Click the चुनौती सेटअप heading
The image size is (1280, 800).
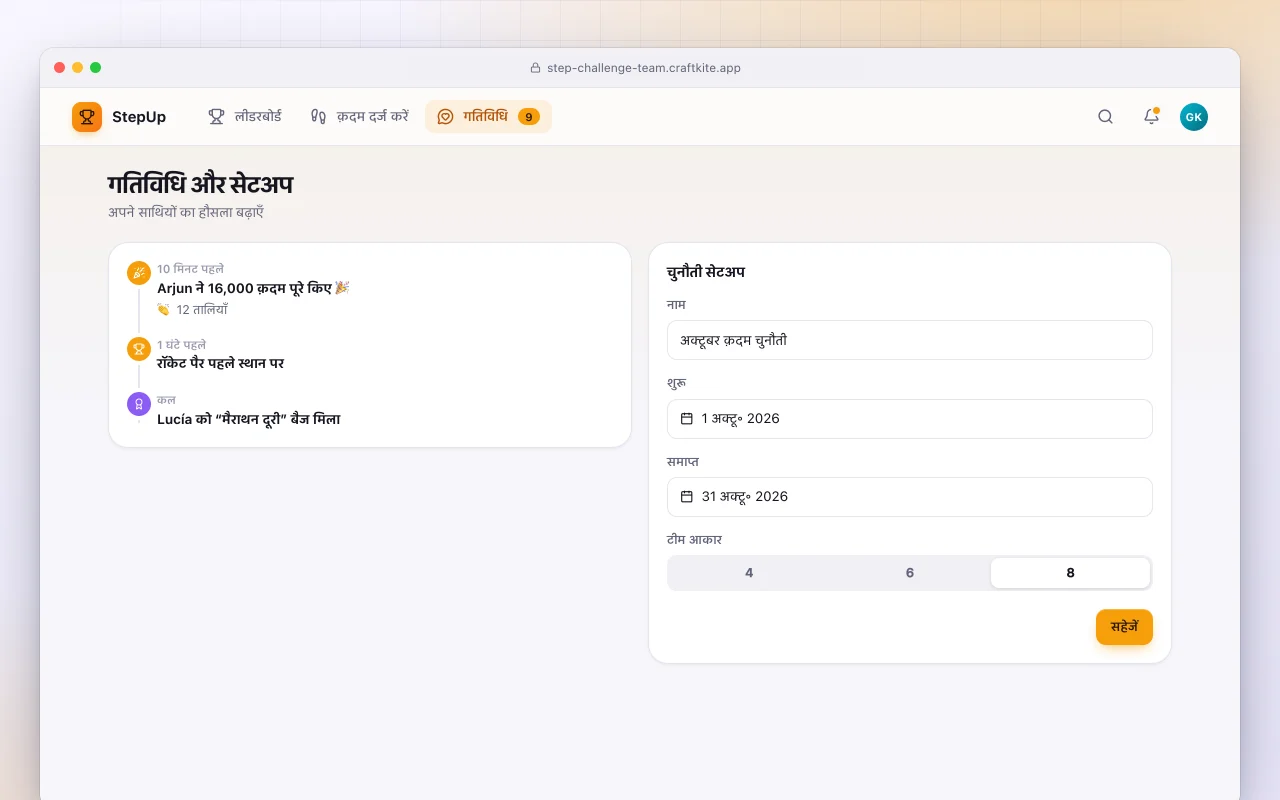706,272
